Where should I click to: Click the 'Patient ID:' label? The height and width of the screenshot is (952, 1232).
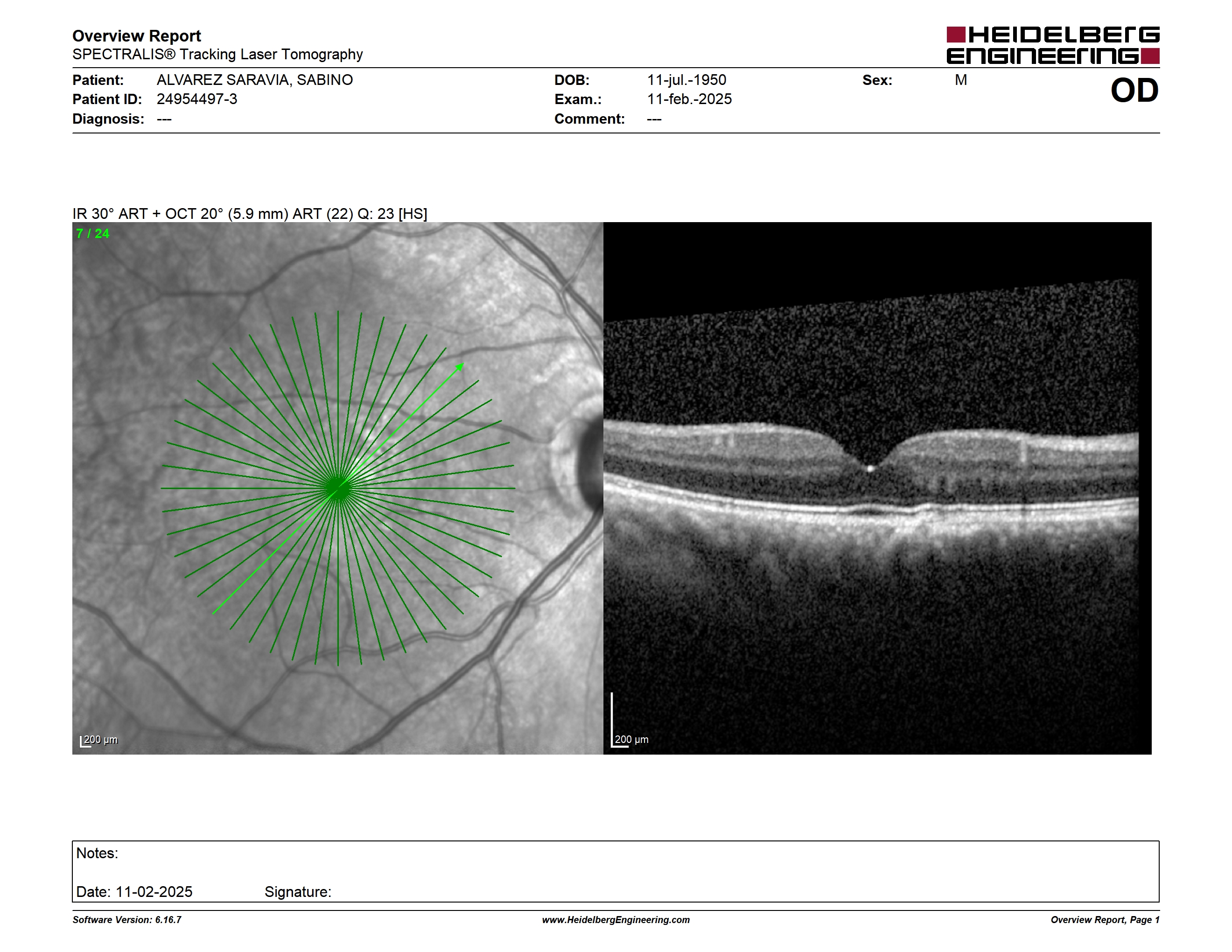click(107, 99)
